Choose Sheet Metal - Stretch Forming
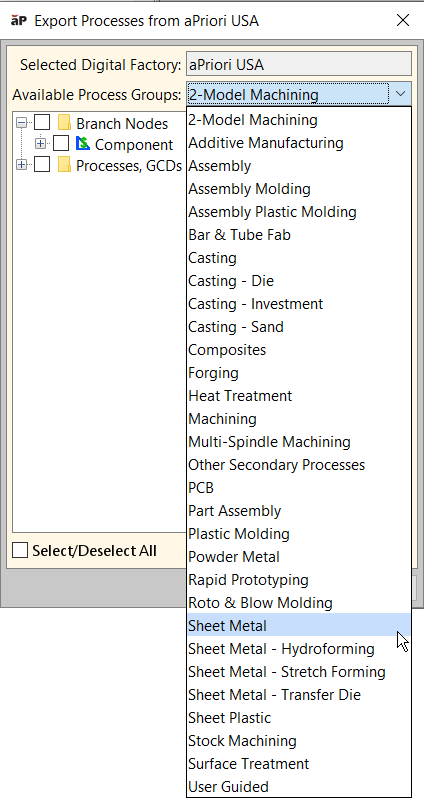The width and height of the screenshot is (424, 798). pyautogui.click(x=299, y=672)
